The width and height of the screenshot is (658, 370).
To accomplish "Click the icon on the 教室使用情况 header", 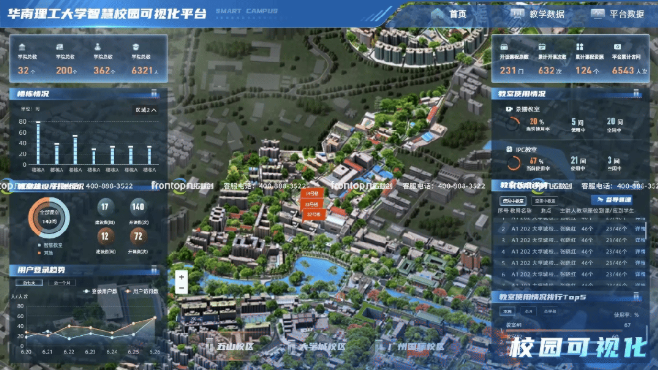I will (x=636, y=93).
